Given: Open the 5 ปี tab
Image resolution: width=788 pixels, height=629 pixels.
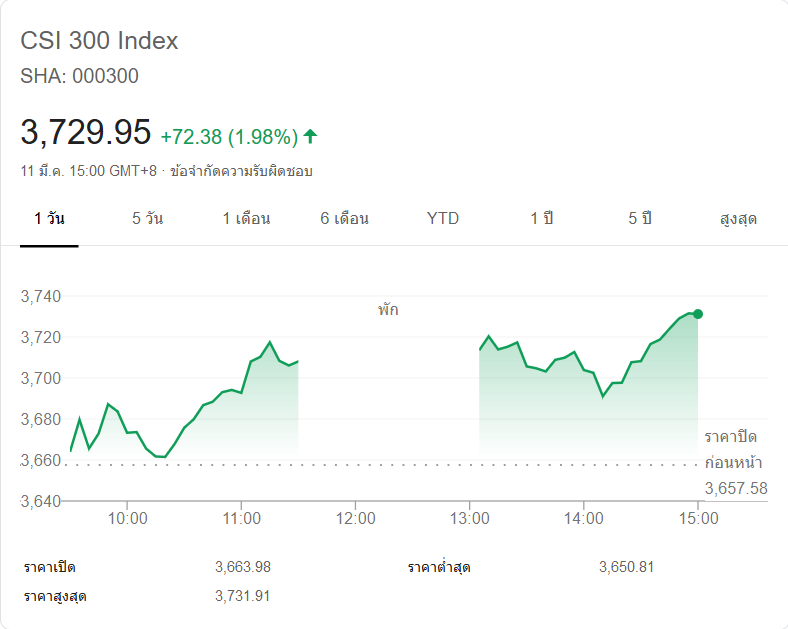Looking at the screenshot, I should tap(640, 218).
